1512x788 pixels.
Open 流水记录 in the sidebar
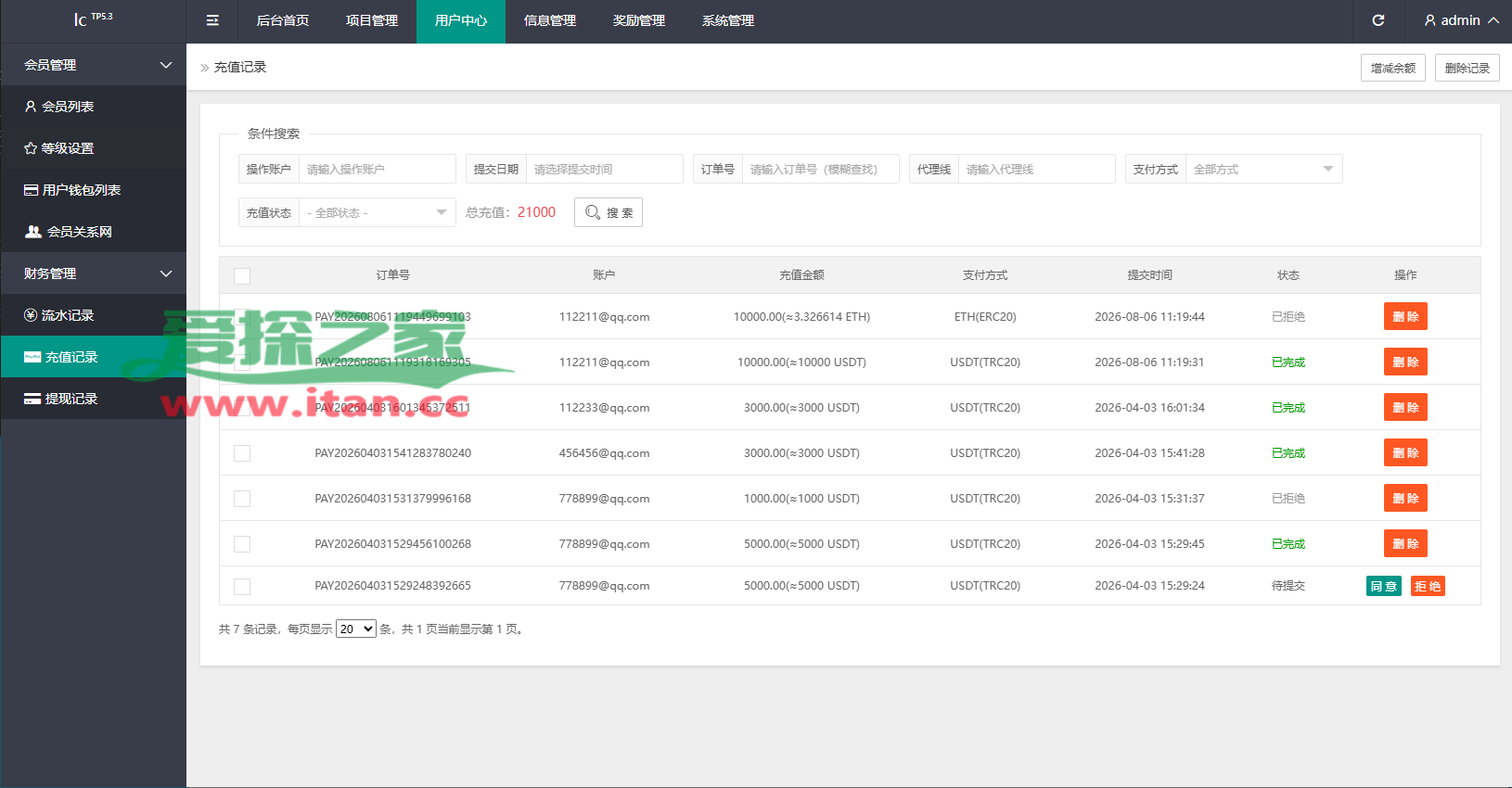pyautogui.click(x=93, y=315)
